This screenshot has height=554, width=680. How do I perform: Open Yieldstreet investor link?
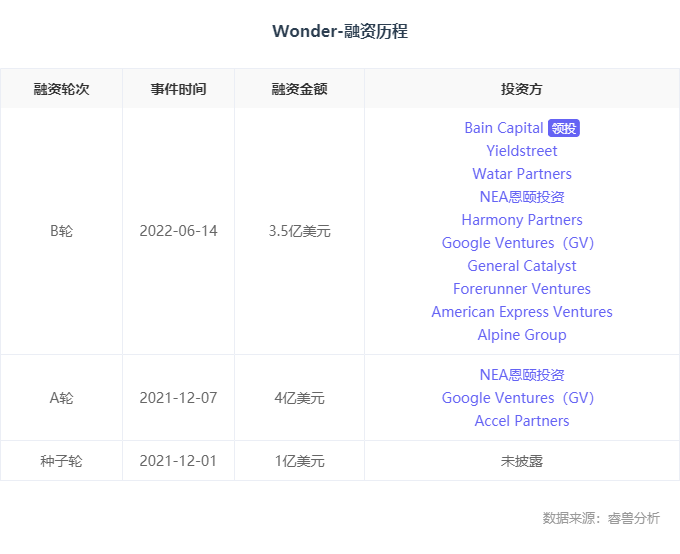(x=522, y=151)
